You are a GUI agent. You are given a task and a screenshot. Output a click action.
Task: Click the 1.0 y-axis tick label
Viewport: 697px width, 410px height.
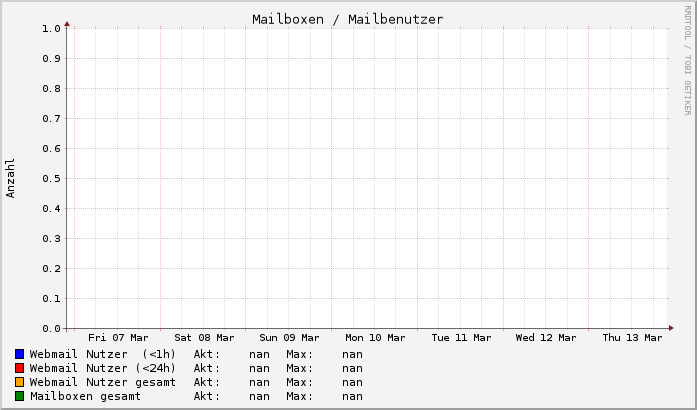(x=52, y=28)
